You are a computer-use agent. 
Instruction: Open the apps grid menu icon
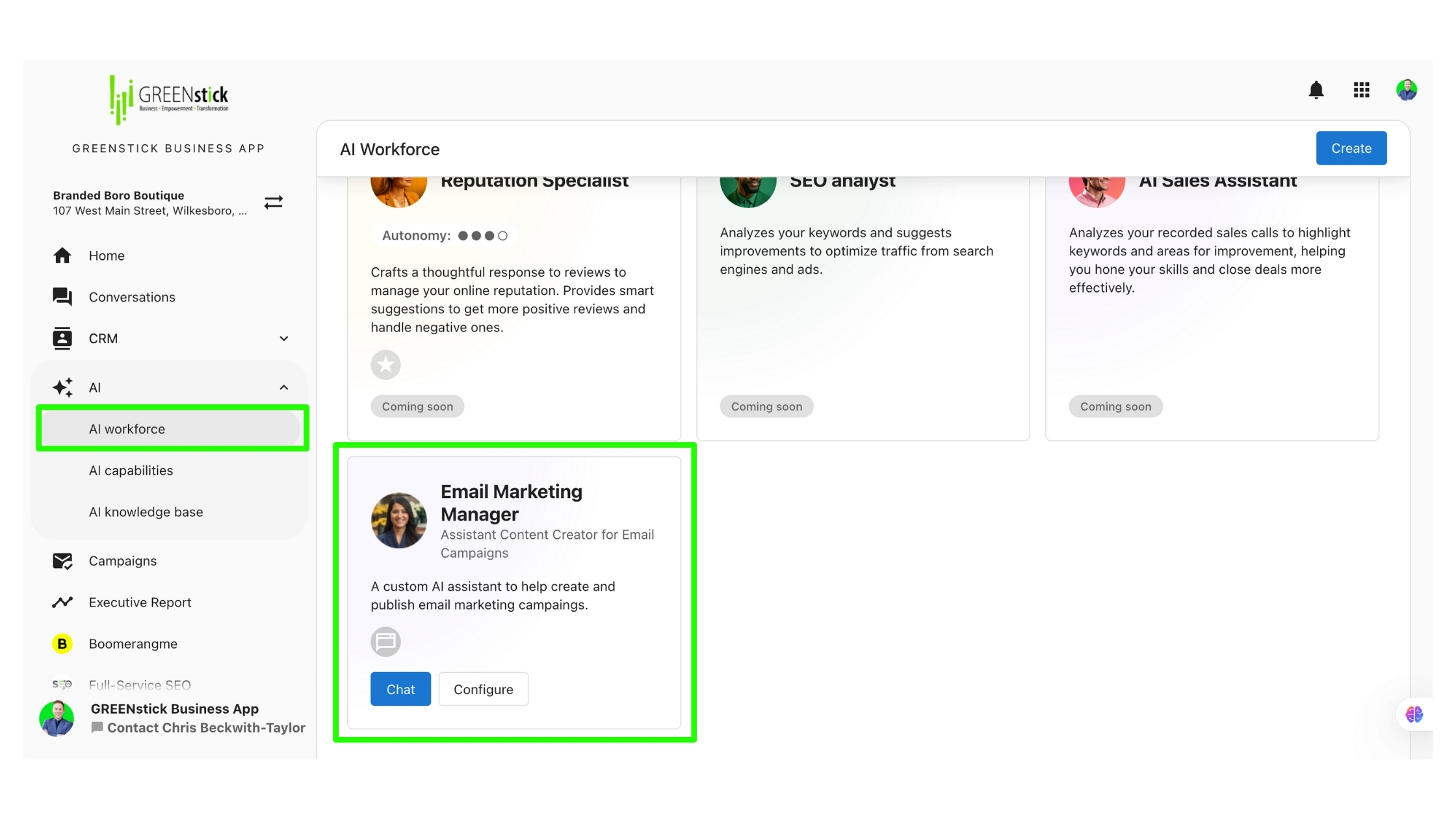(x=1361, y=90)
